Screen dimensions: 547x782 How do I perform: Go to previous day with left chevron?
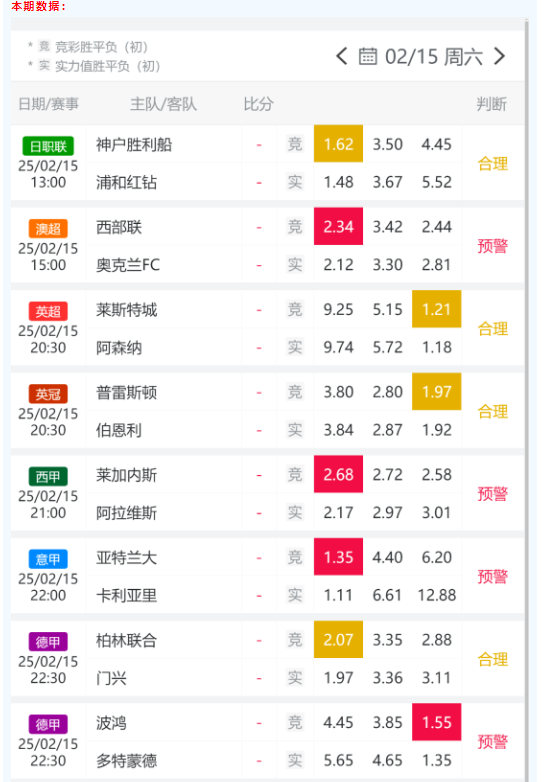[342, 56]
